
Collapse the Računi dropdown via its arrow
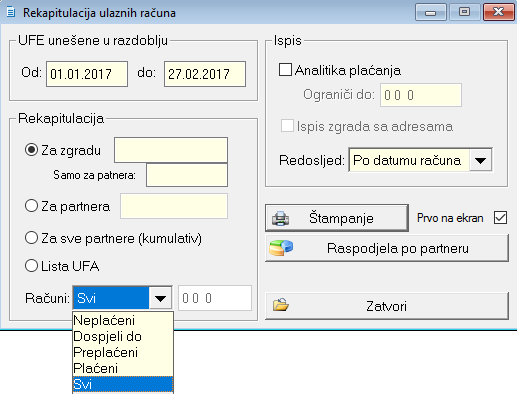160,298
